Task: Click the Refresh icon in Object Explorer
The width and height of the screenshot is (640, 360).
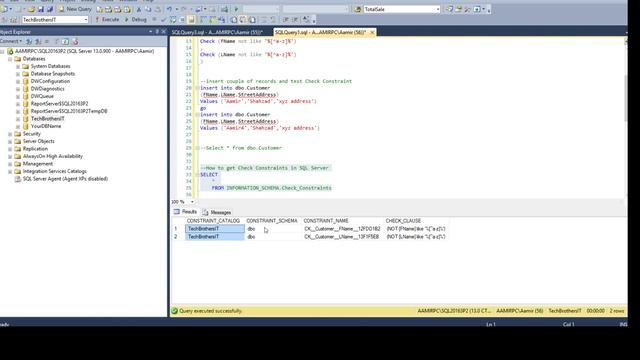Action: point(65,41)
